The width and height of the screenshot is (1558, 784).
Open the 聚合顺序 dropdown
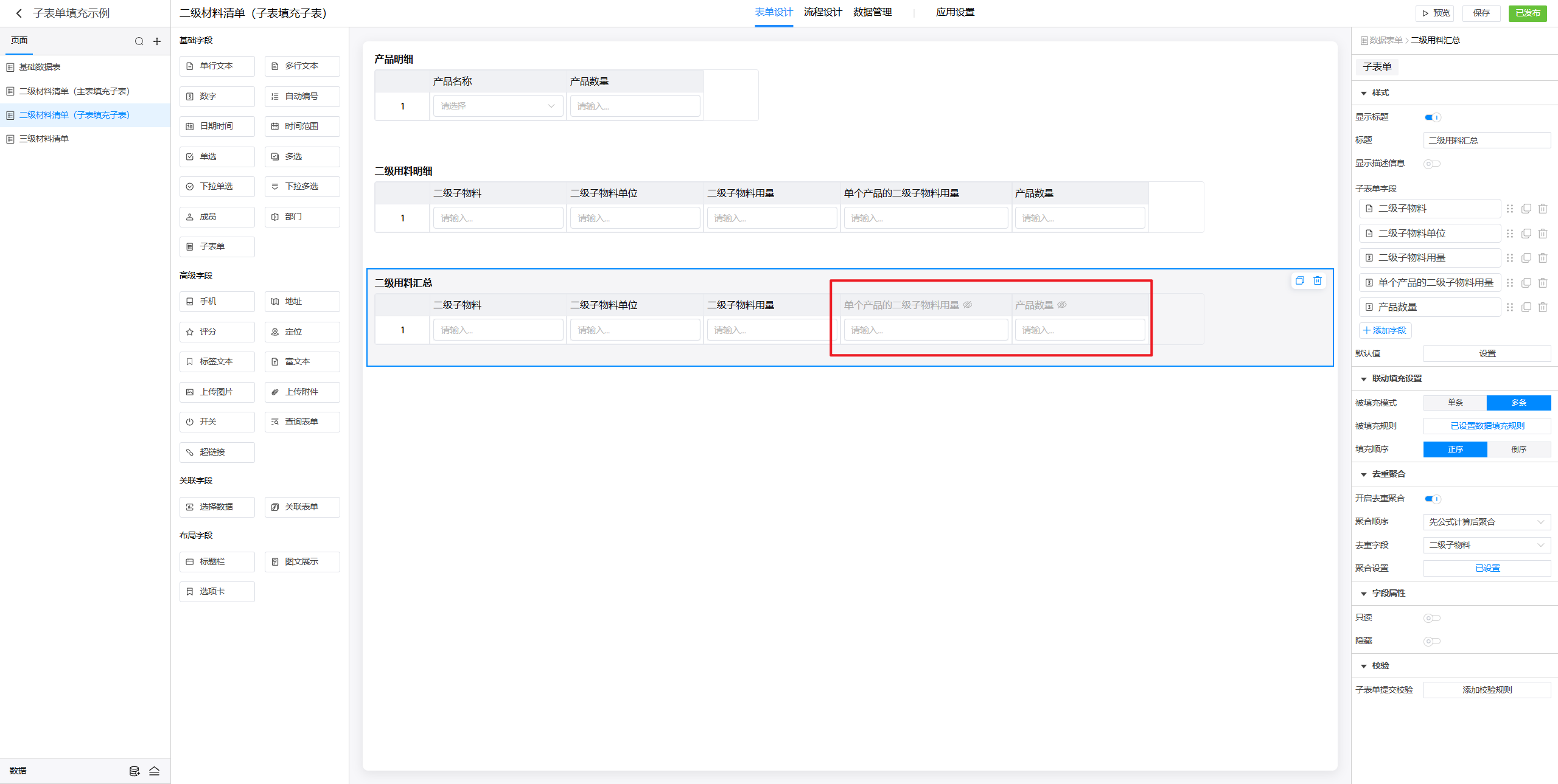click(1486, 522)
